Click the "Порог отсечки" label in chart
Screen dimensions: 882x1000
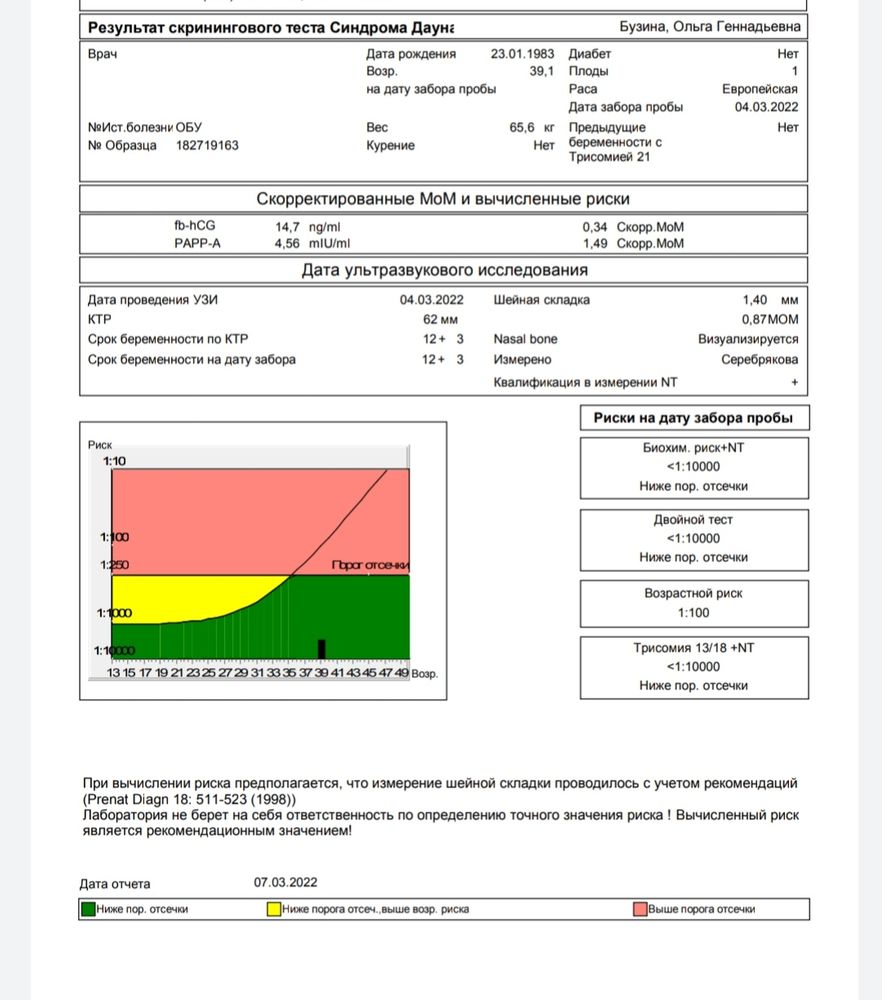coord(369,565)
